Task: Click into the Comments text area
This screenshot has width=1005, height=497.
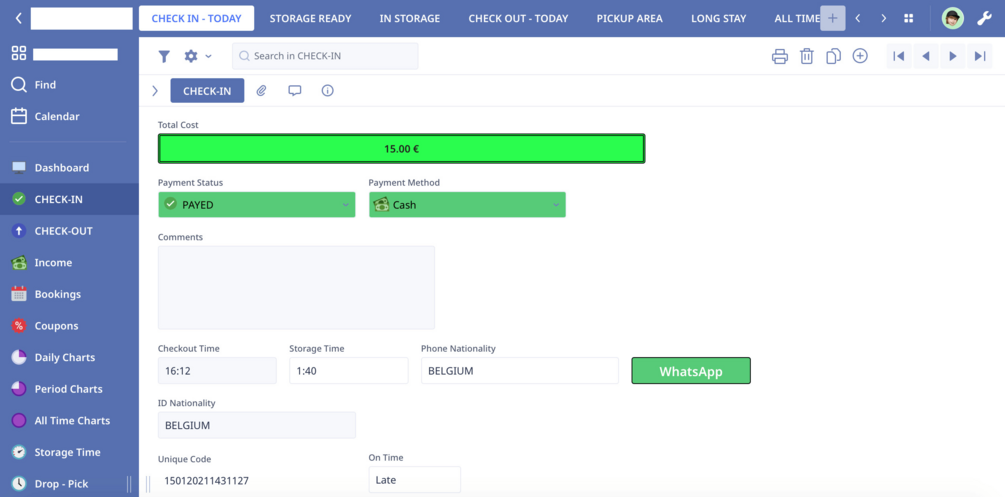Action: [296, 287]
